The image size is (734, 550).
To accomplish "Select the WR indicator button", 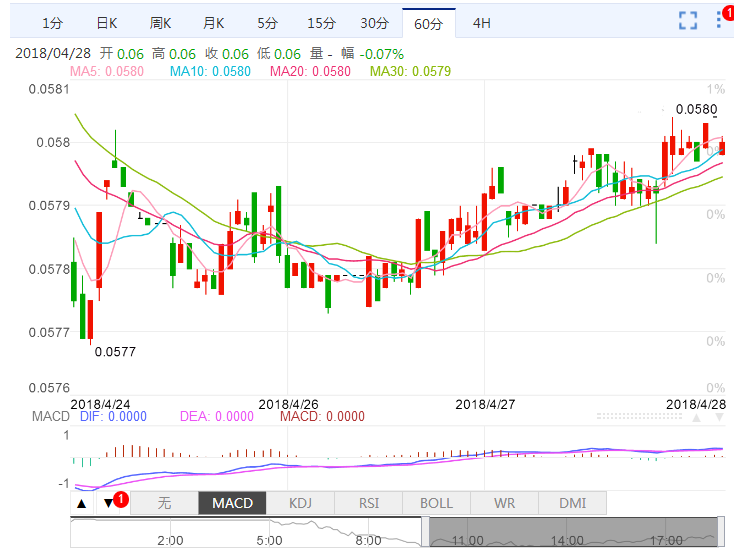I will coord(504,503).
